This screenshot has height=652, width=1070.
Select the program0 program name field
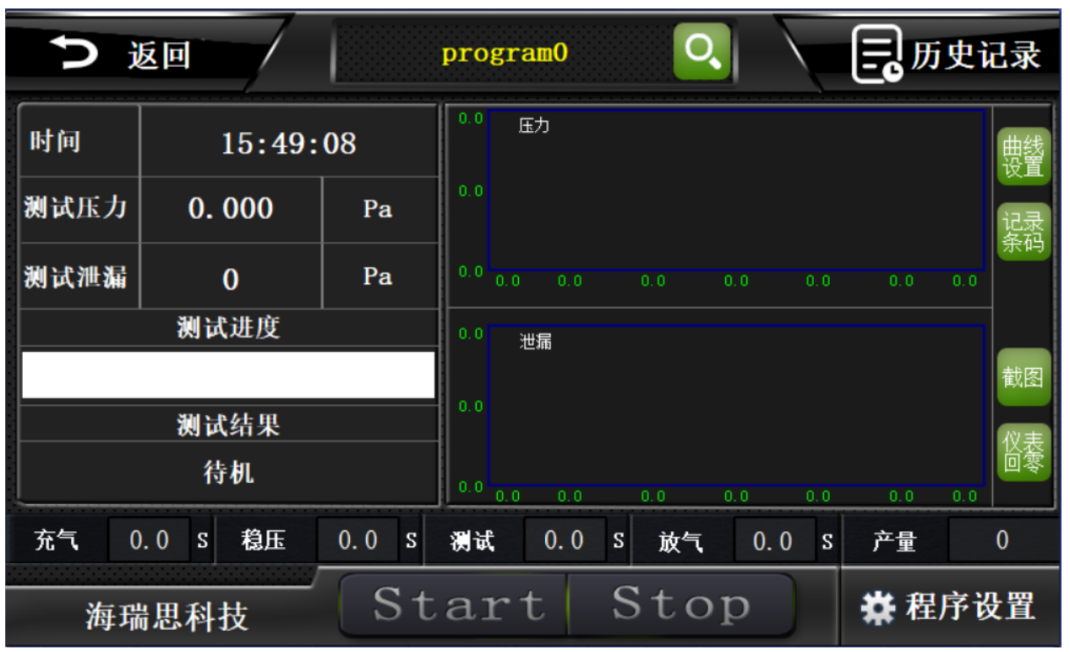[x=505, y=53]
